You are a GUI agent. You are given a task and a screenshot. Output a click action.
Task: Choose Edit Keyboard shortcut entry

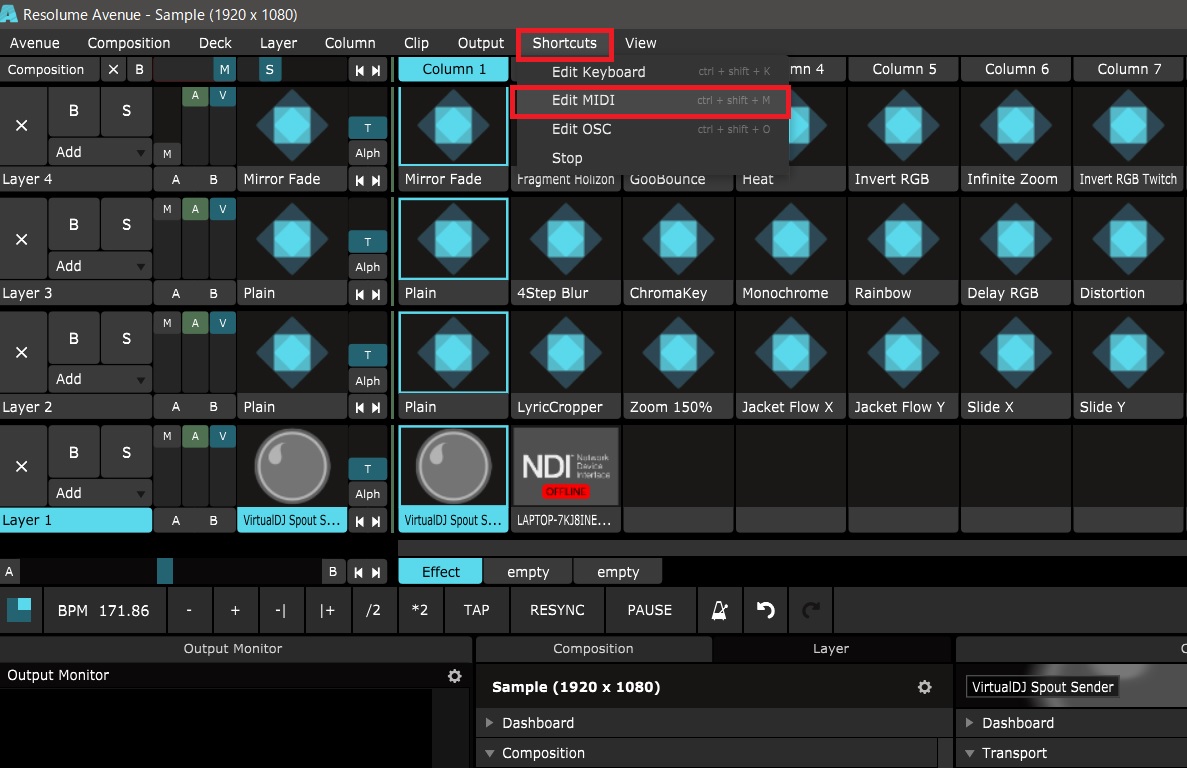651,72
